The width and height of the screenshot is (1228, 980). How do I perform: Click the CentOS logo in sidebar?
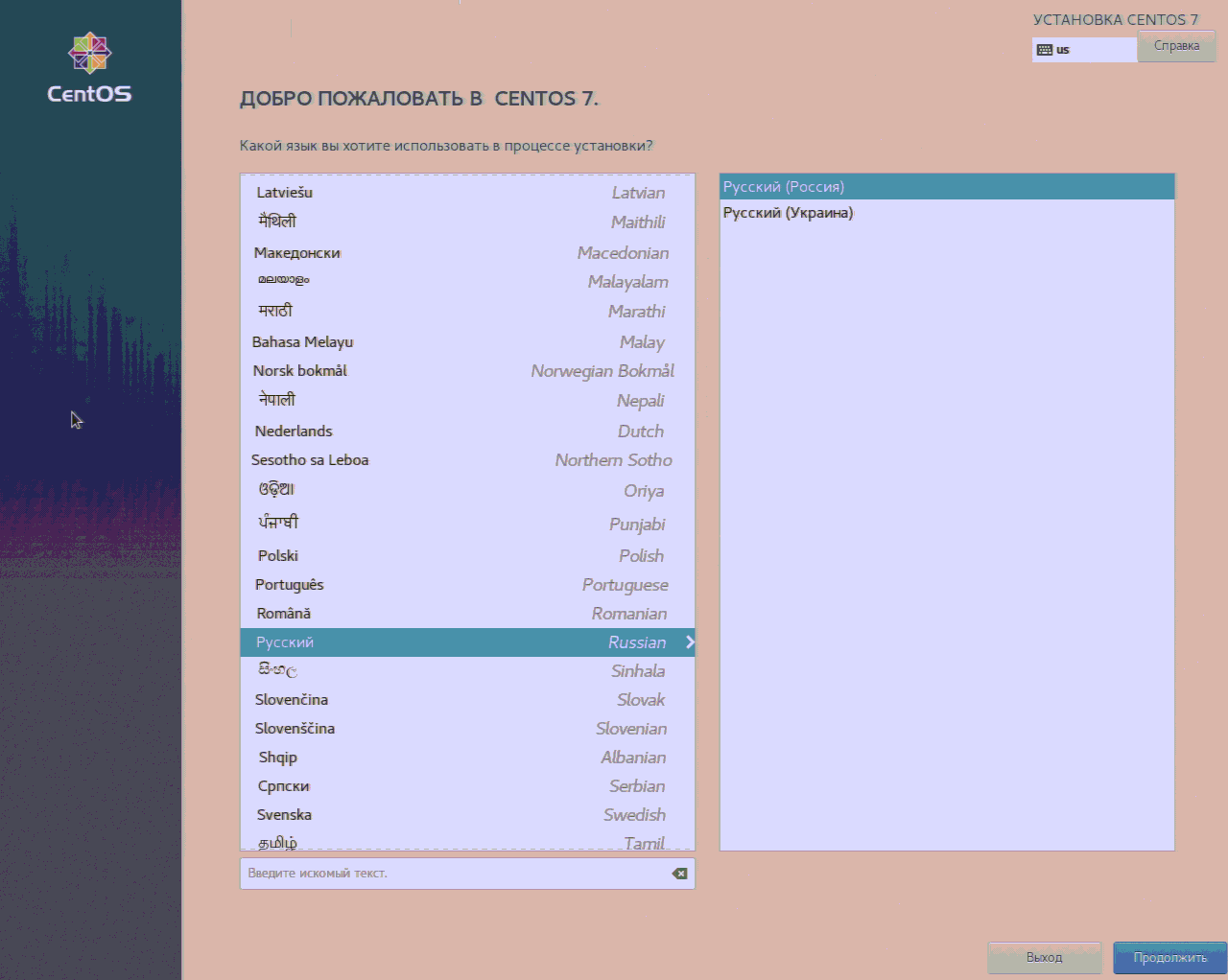coord(89,67)
